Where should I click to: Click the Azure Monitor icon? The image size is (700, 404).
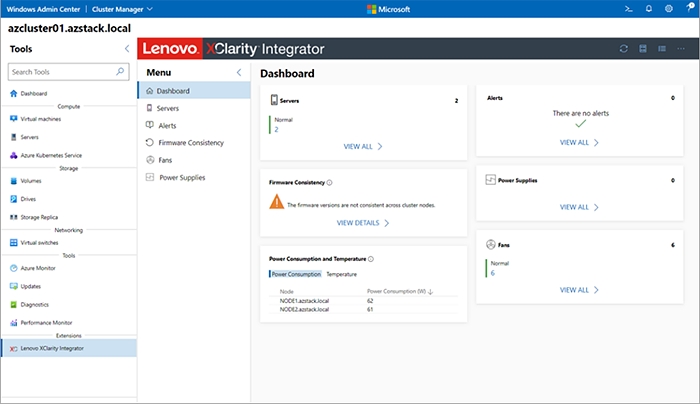[x=13, y=268]
